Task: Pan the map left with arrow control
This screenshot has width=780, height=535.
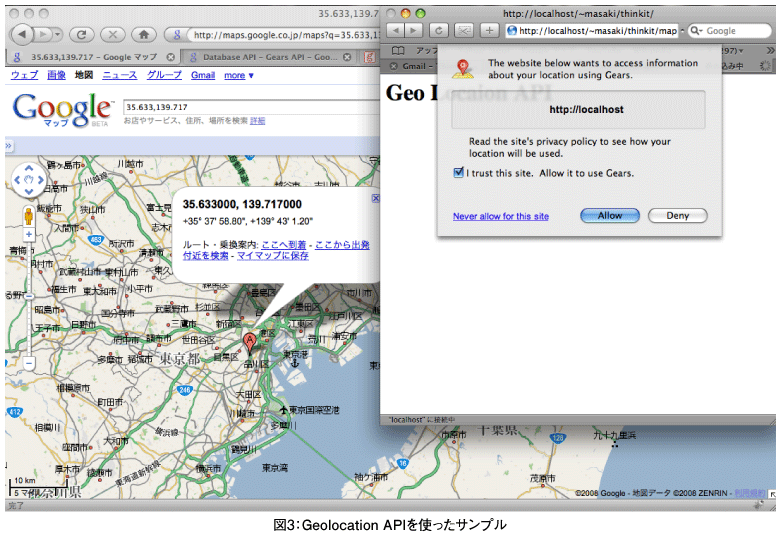Action: [17, 180]
